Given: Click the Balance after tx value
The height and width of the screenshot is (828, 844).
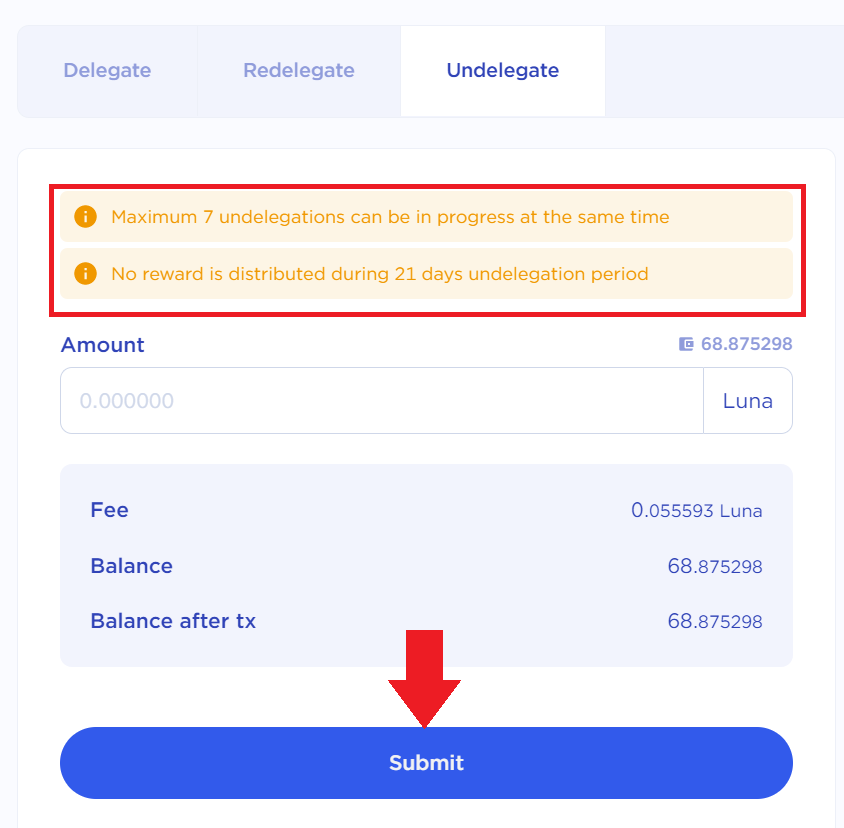Looking at the screenshot, I should 714,622.
